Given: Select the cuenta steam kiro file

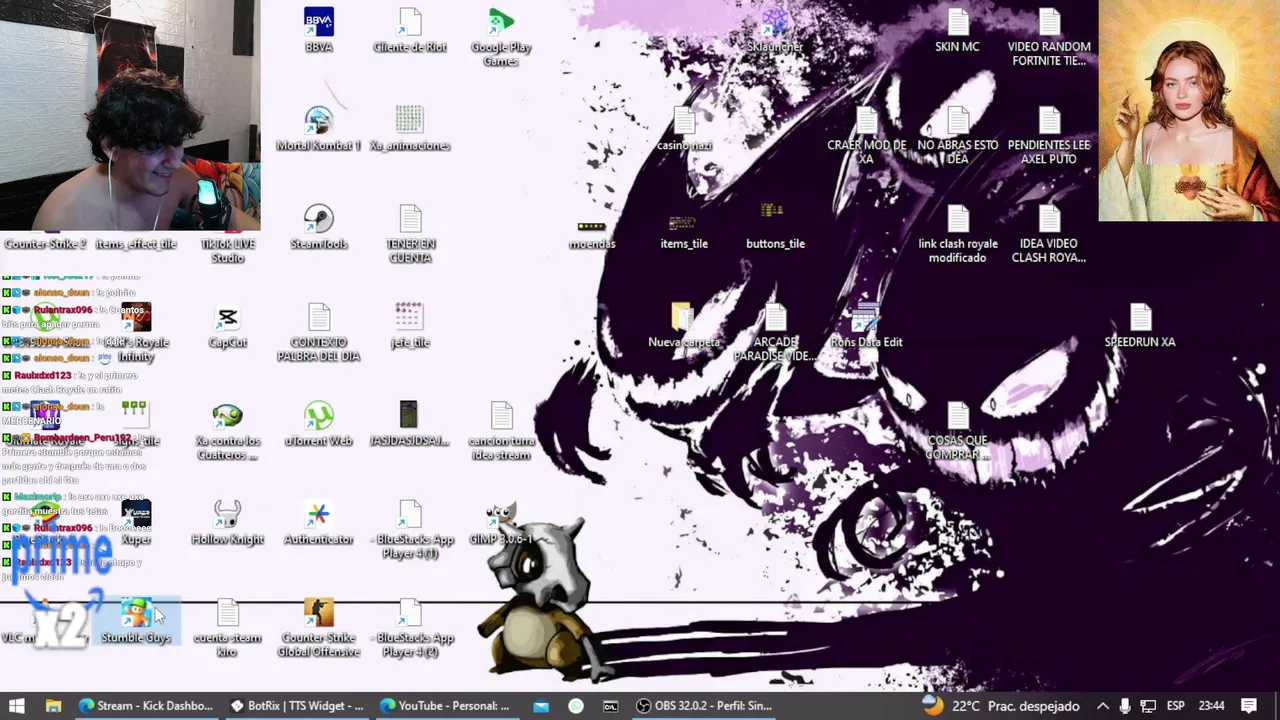Looking at the screenshot, I should click(227, 628).
